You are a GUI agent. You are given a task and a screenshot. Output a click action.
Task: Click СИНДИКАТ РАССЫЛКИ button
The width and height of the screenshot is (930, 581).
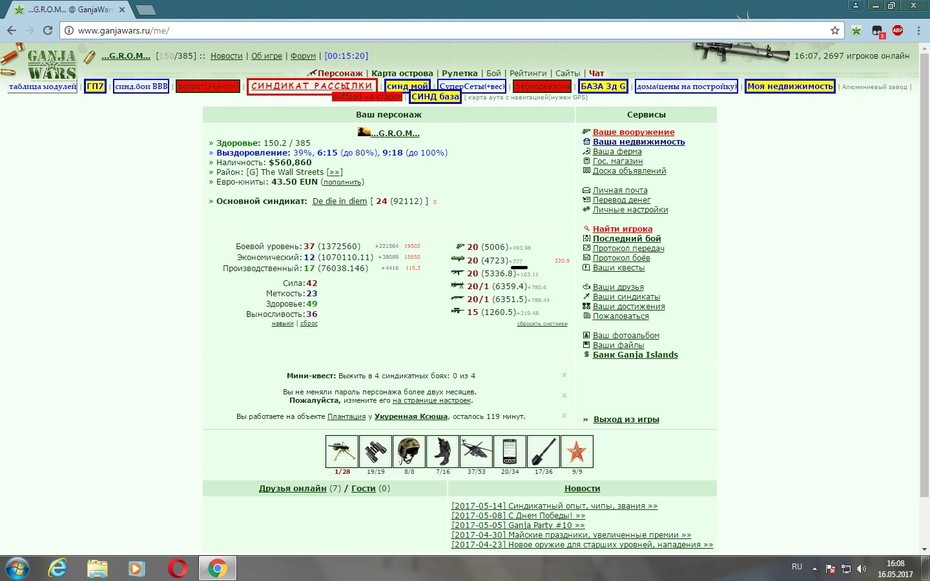pos(312,87)
